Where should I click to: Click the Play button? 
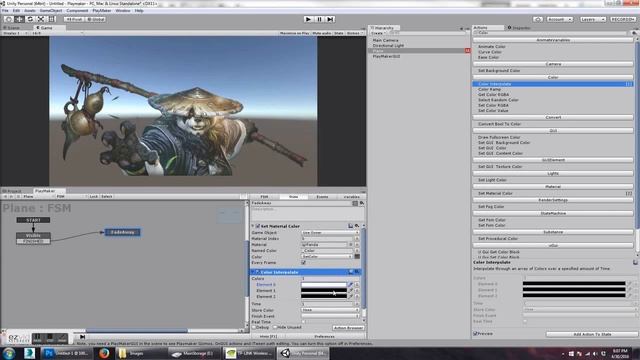point(308,19)
